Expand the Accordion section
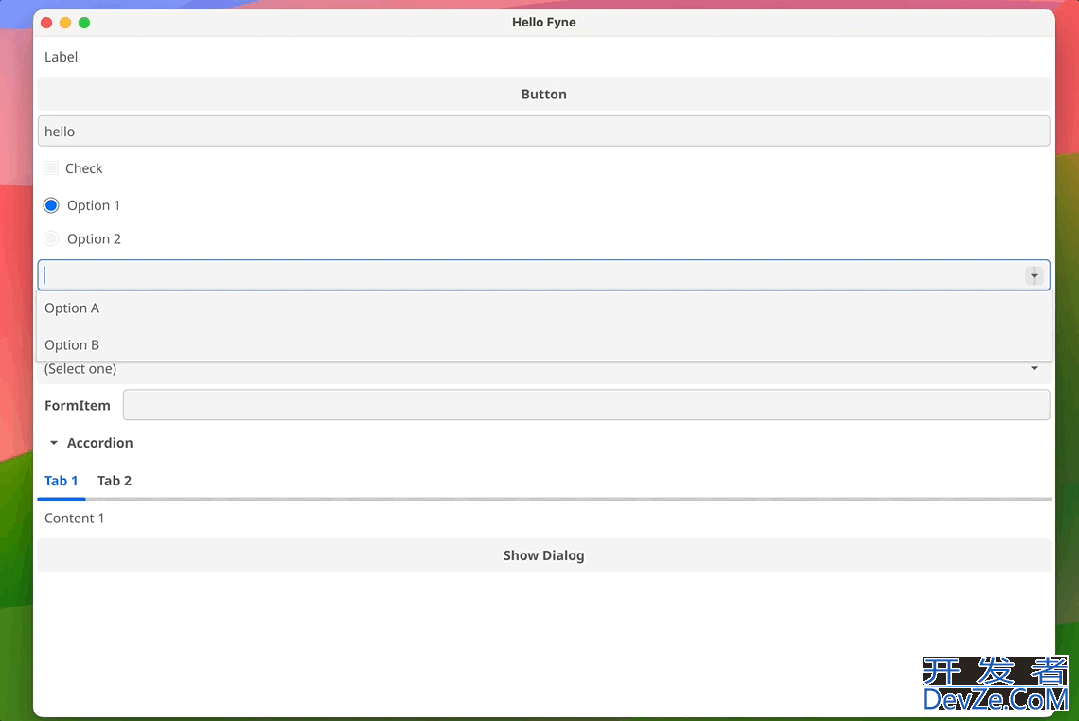 coord(92,443)
